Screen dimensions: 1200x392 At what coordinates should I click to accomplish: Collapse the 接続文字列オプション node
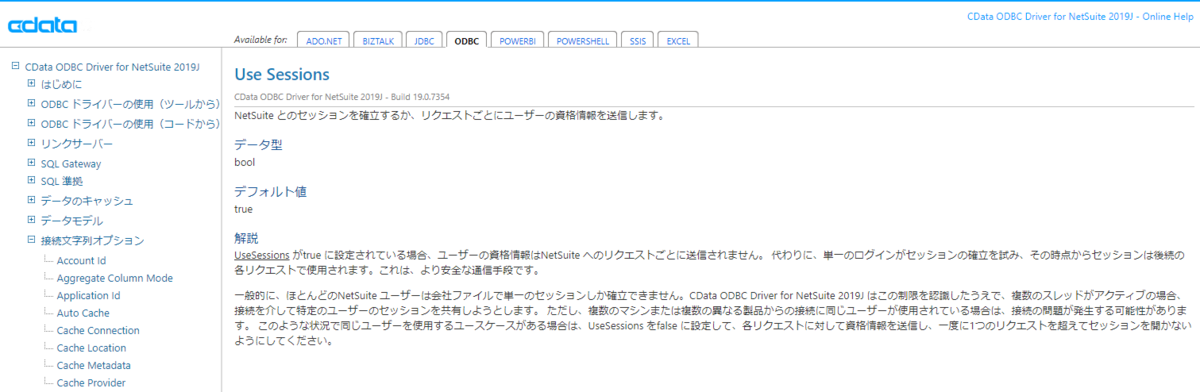coord(31,240)
